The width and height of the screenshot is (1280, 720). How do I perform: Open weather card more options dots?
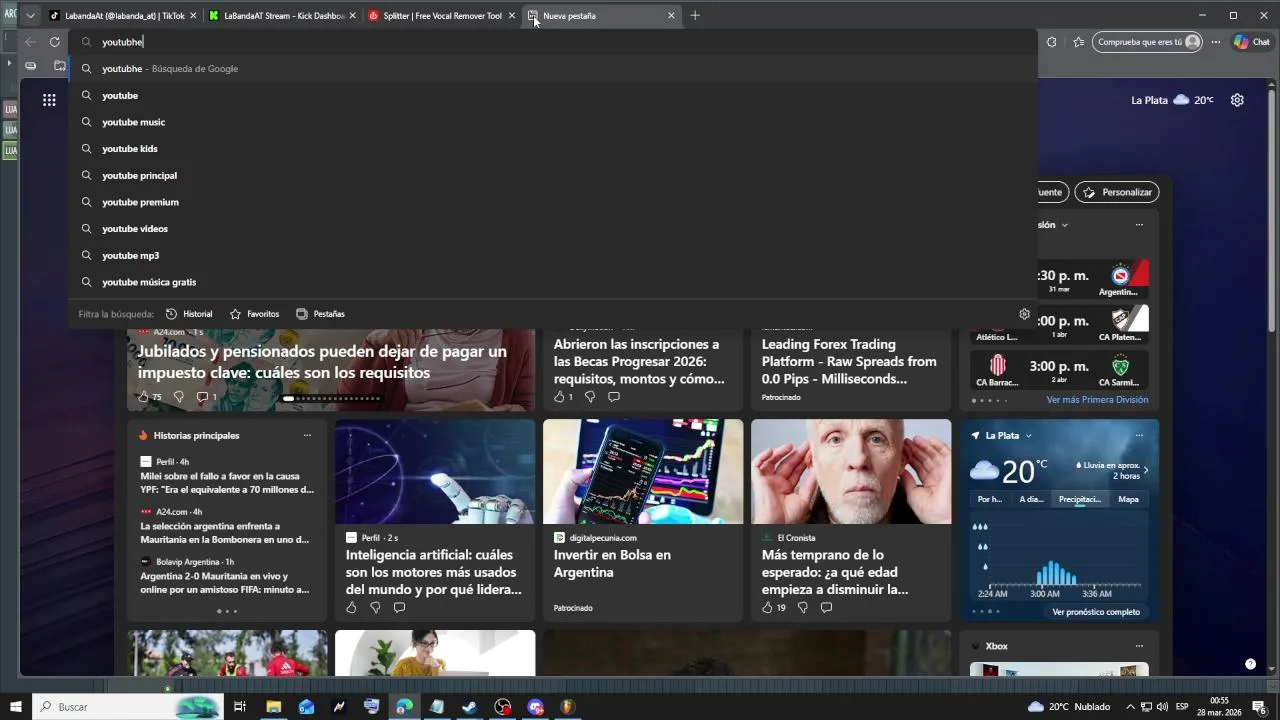(x=1139, y=436)
